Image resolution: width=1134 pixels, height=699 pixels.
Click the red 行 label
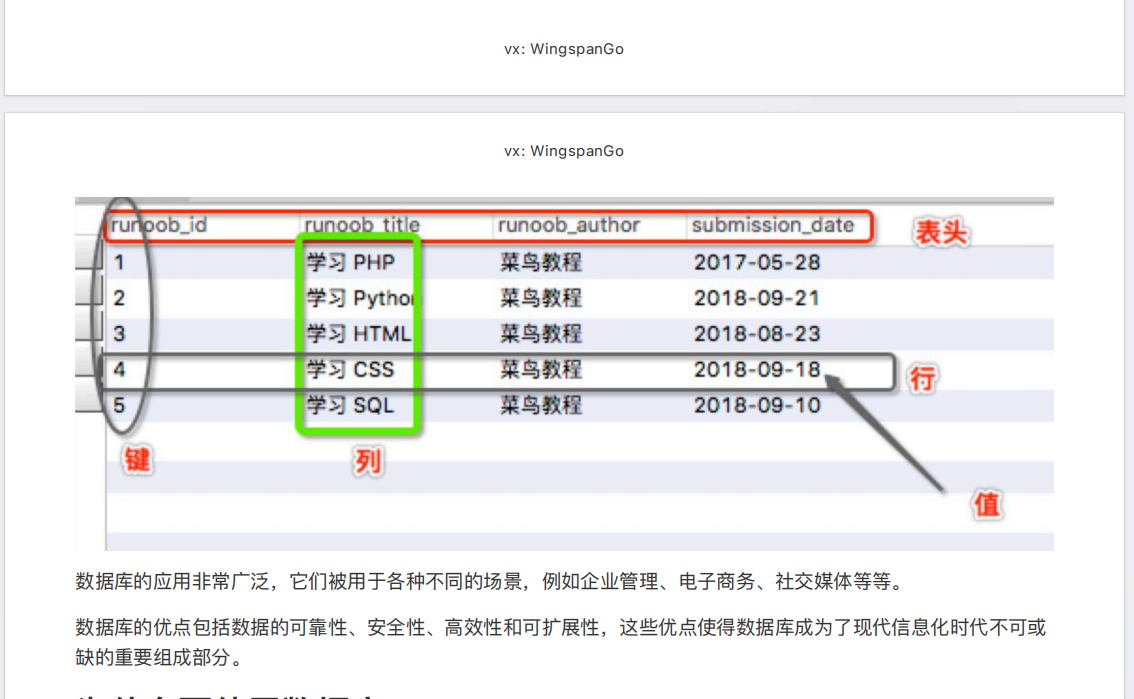tap(923, 378)
